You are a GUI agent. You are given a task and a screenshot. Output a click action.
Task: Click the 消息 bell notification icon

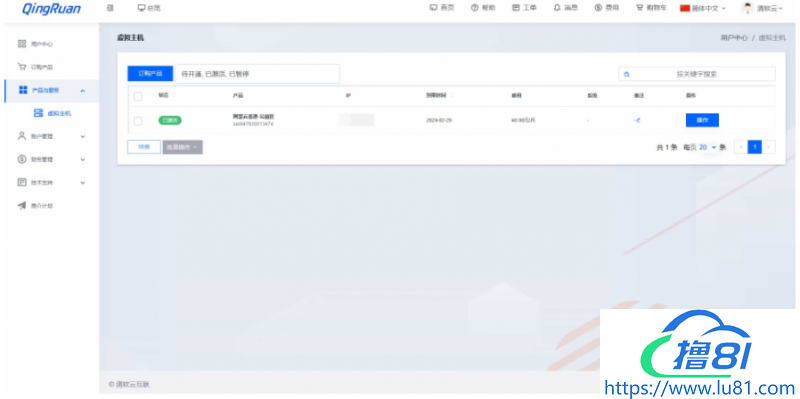point(557,8)
